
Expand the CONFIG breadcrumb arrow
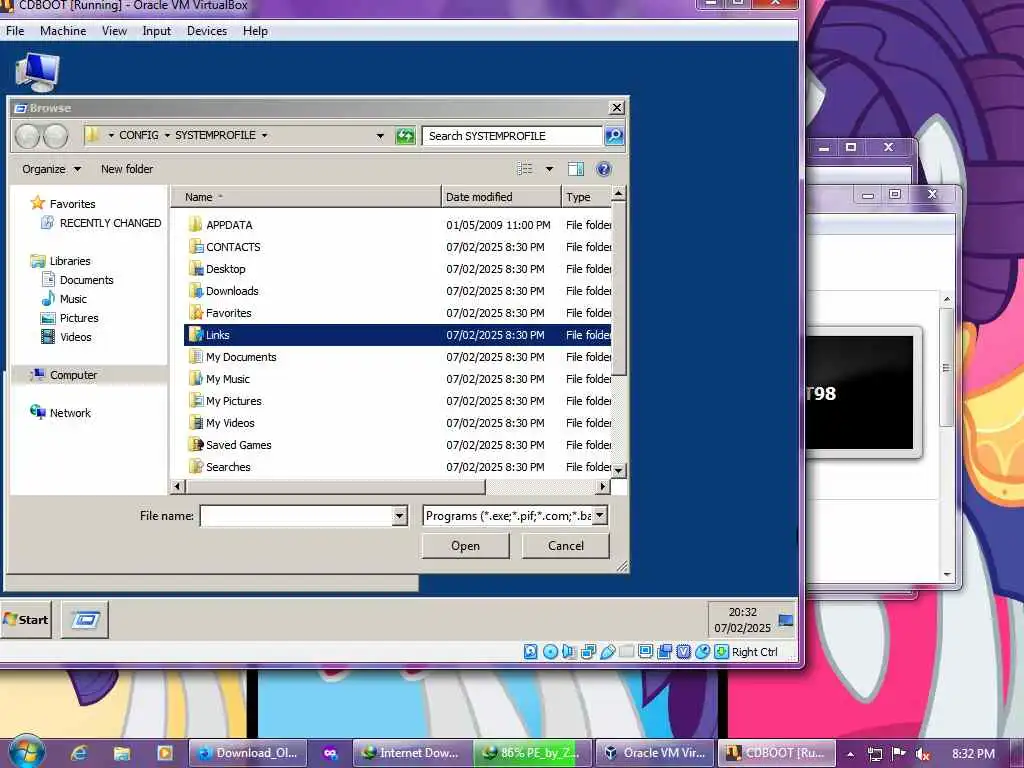click(167, 135)
